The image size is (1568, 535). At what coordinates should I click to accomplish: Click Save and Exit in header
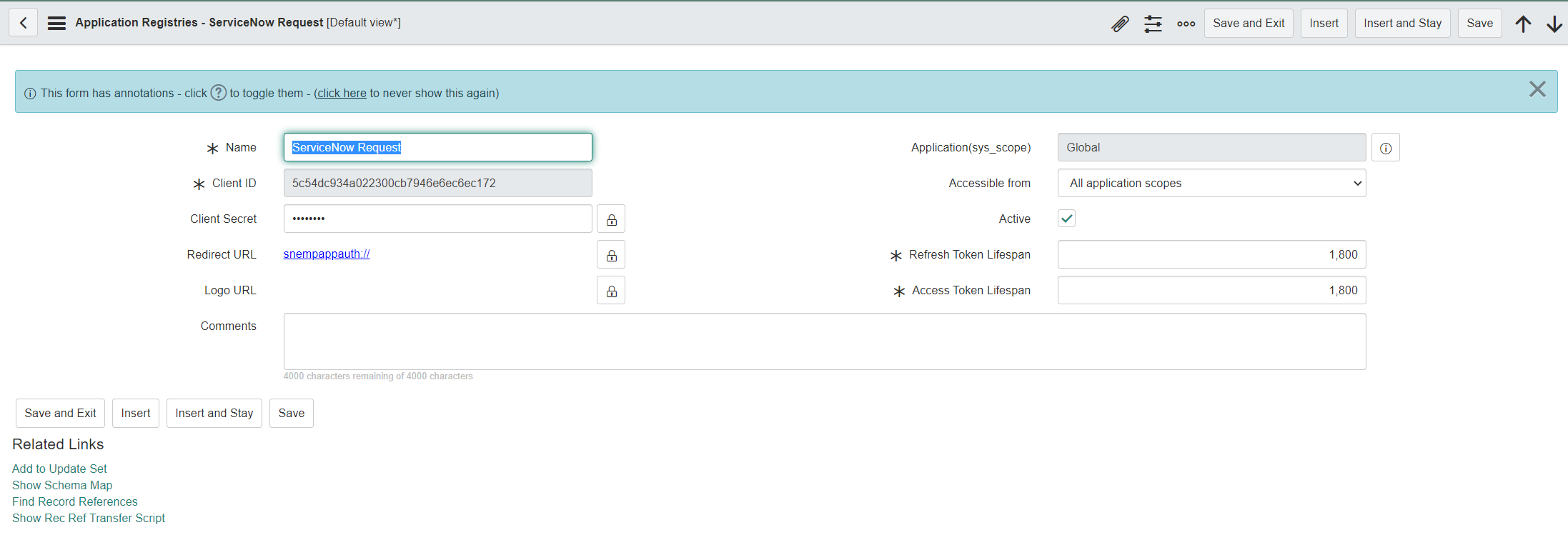click(x=1249, y=24)
